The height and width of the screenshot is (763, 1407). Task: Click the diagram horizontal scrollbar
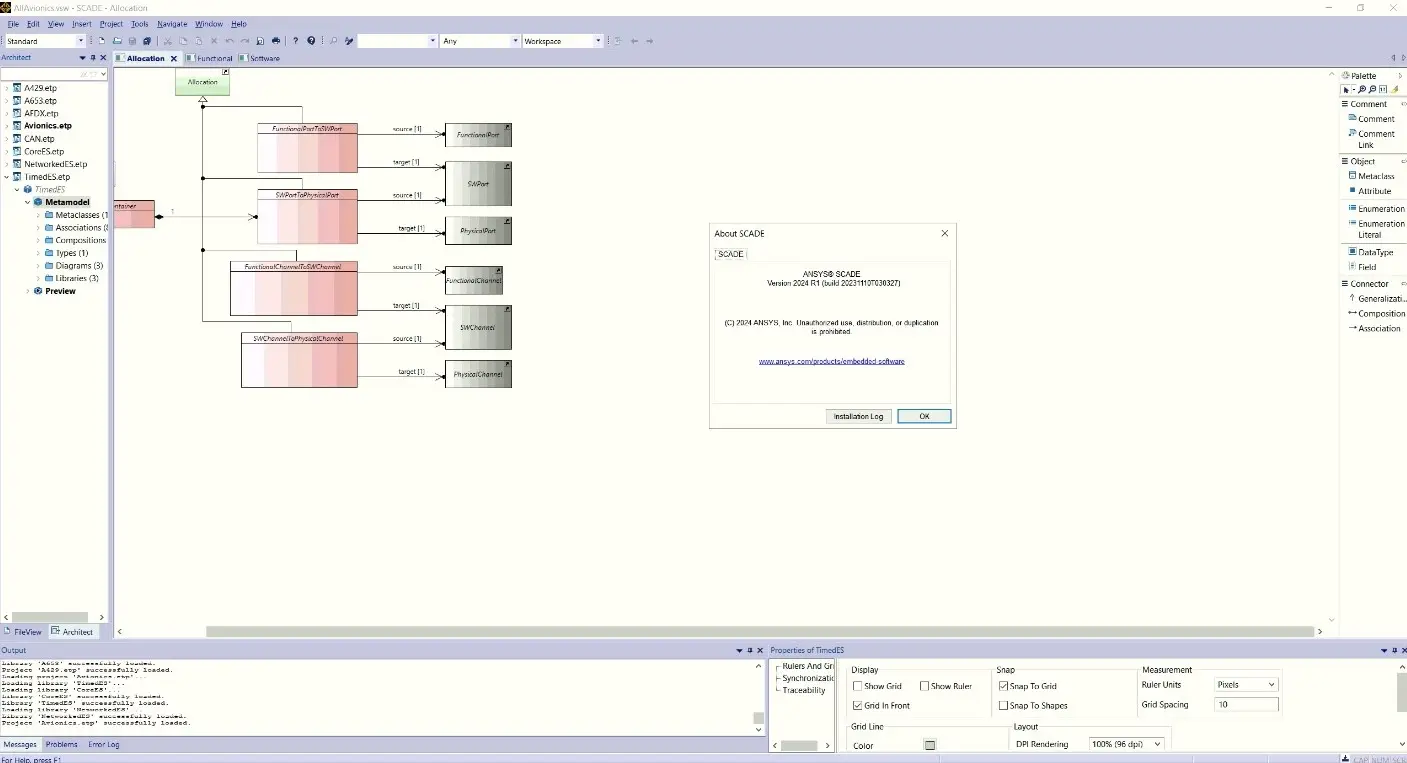(x=760, y=632)
